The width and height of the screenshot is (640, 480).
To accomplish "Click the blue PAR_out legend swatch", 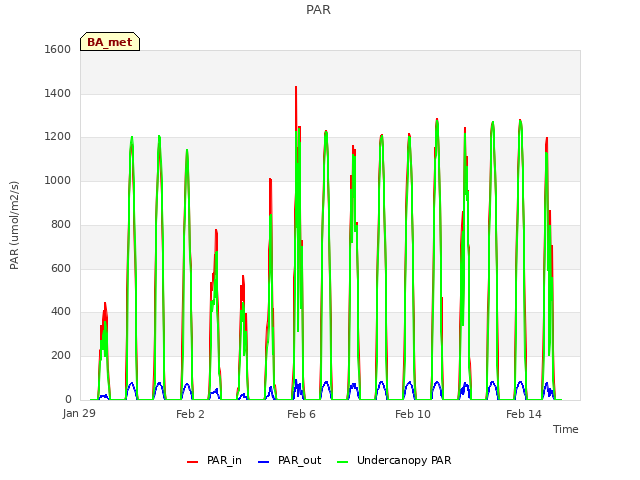I will [264, 462].
